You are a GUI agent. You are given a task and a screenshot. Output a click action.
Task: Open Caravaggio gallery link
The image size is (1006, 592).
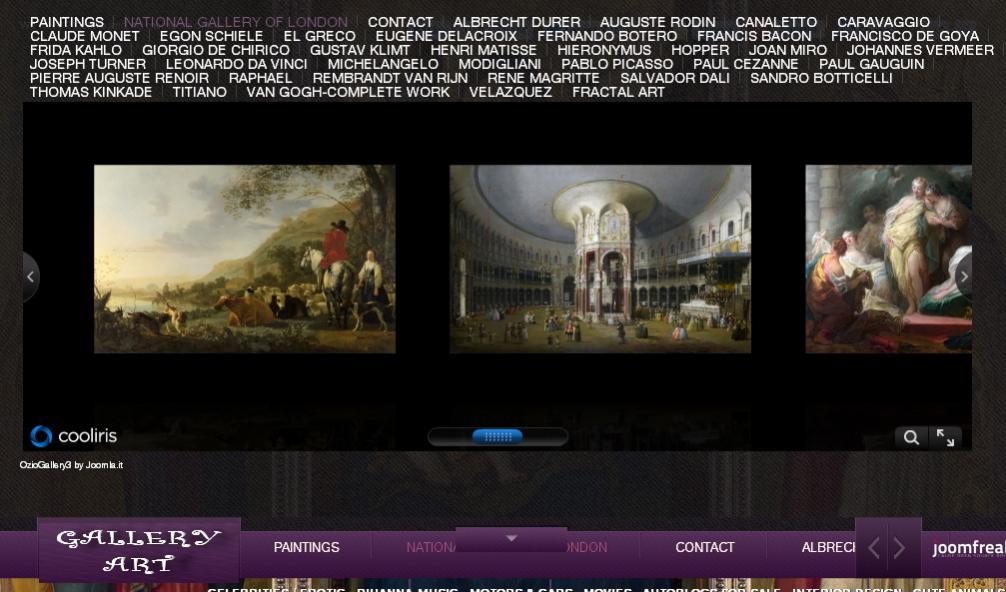click(883, 22)
